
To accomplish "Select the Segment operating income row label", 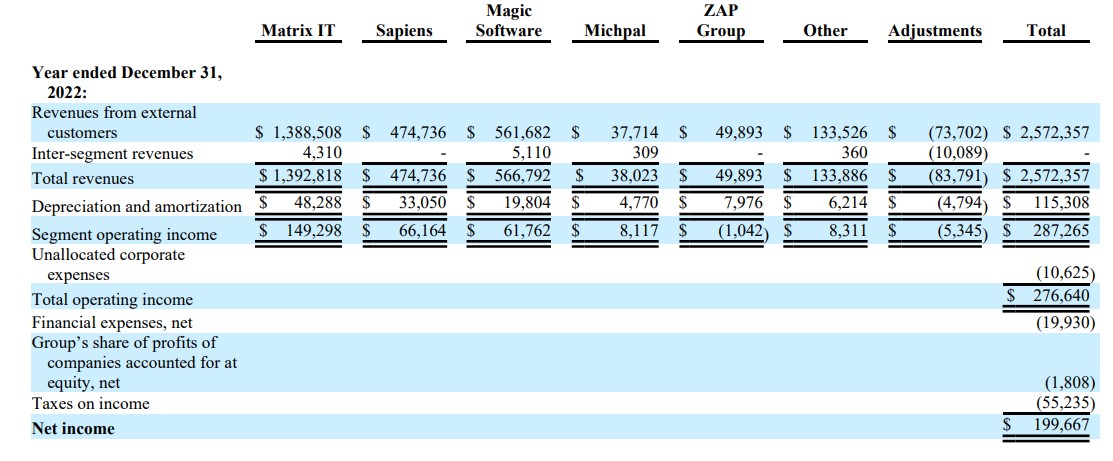I will pyautogui.click(x=124, y=234).
